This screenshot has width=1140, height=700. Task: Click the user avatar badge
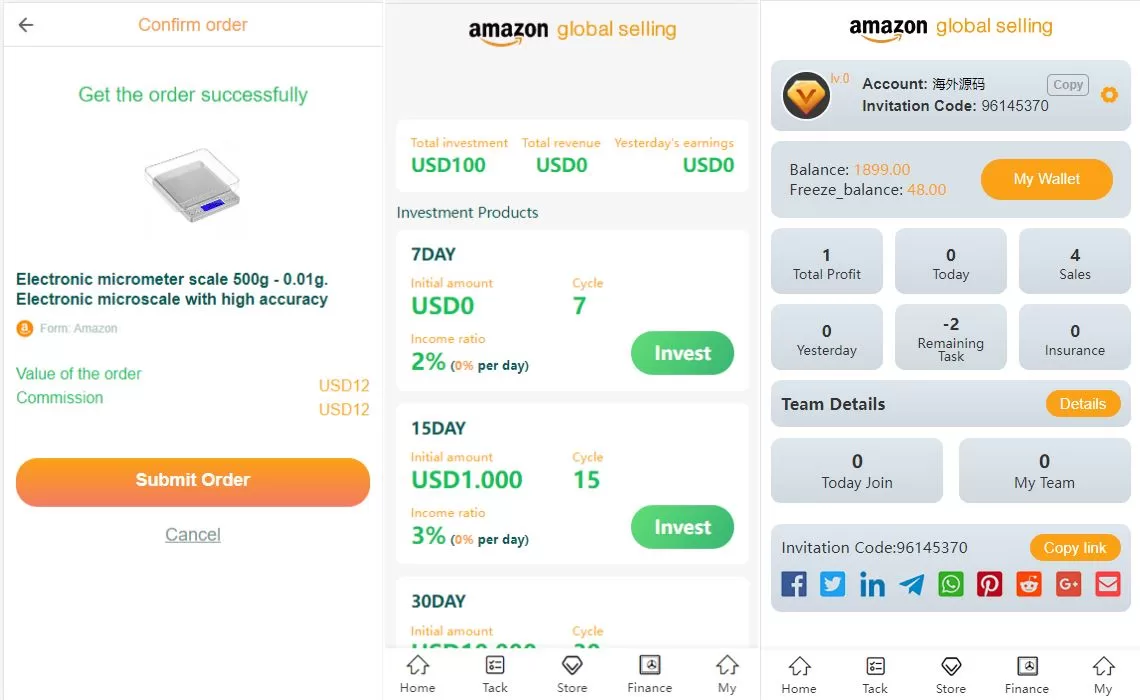click(x=806, y=96)
